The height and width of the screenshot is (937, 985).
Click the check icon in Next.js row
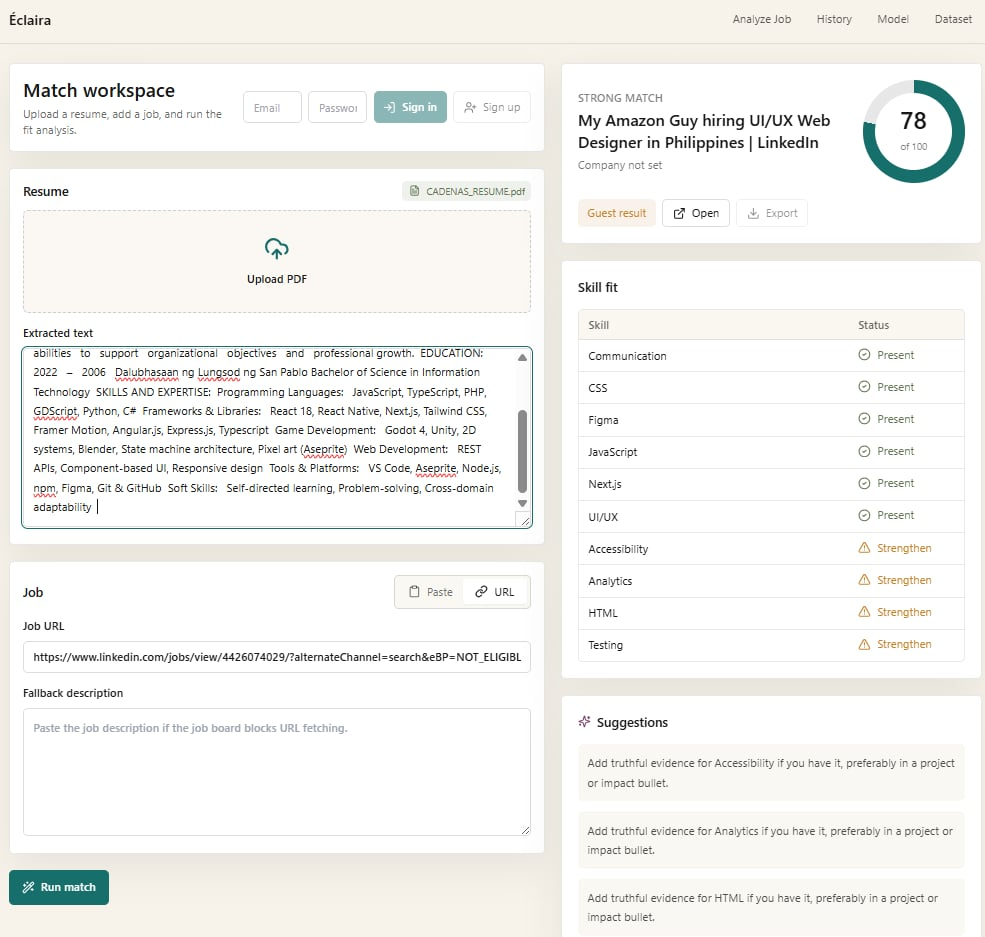point(864,483)
